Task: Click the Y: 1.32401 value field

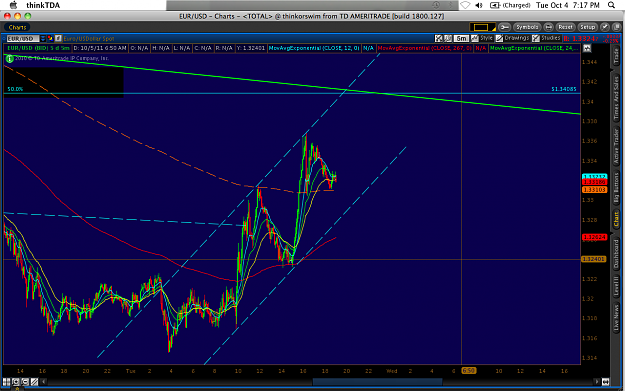Action: (x=251, y=48)
